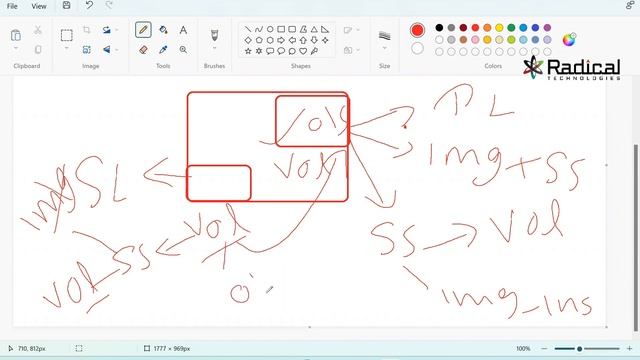640x360 pixels.
Task: Click the zoom out minus button
Action: 544,349
